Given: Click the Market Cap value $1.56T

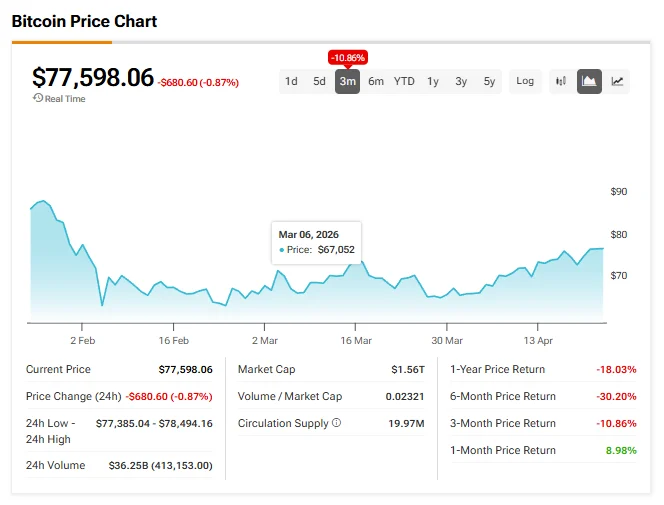Looking at the screenshot, I should [408, 370].
